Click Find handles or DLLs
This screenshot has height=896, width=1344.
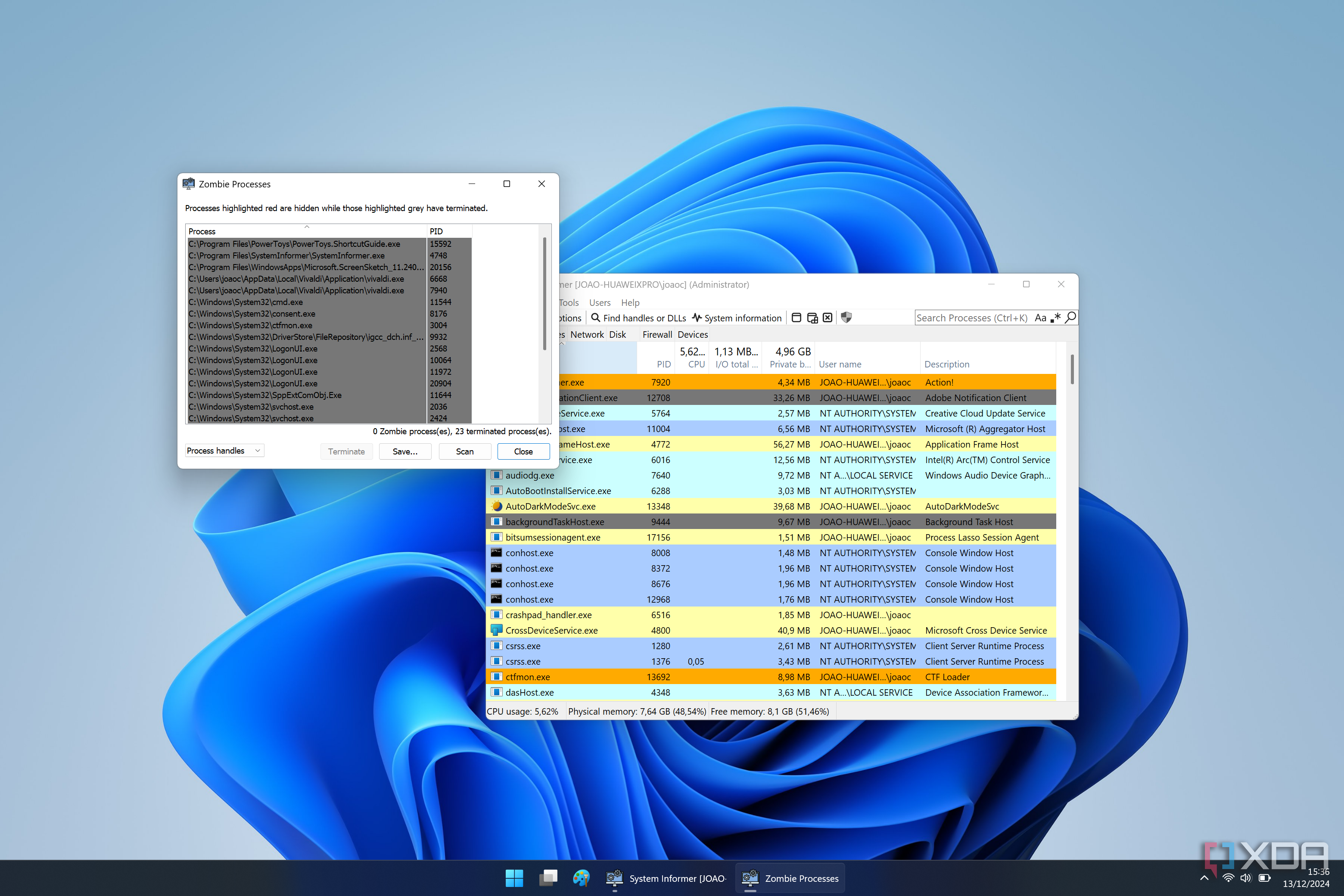coord(638,318)
